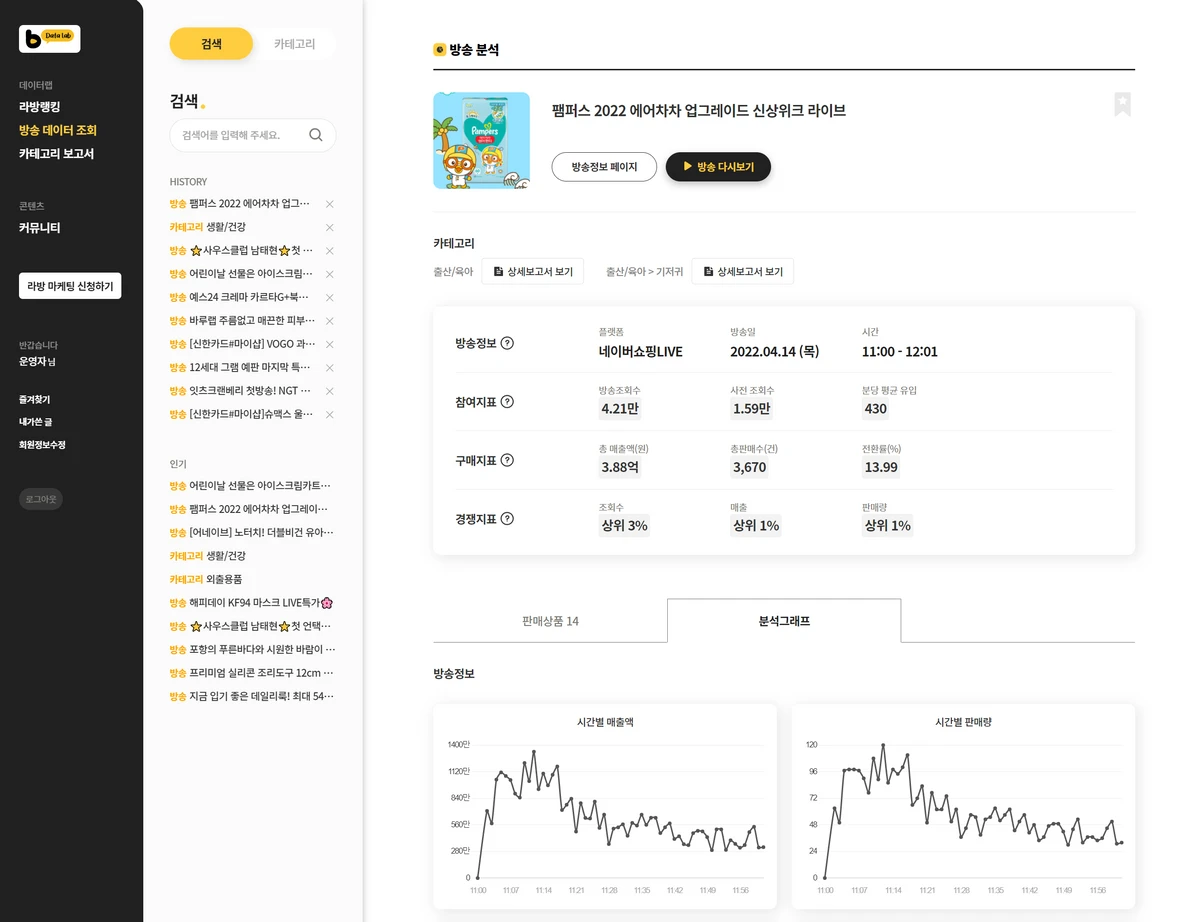Click the Pampers broadcast thumbnail
This screenshot has width=1200, height=922.
click(482, 141)
